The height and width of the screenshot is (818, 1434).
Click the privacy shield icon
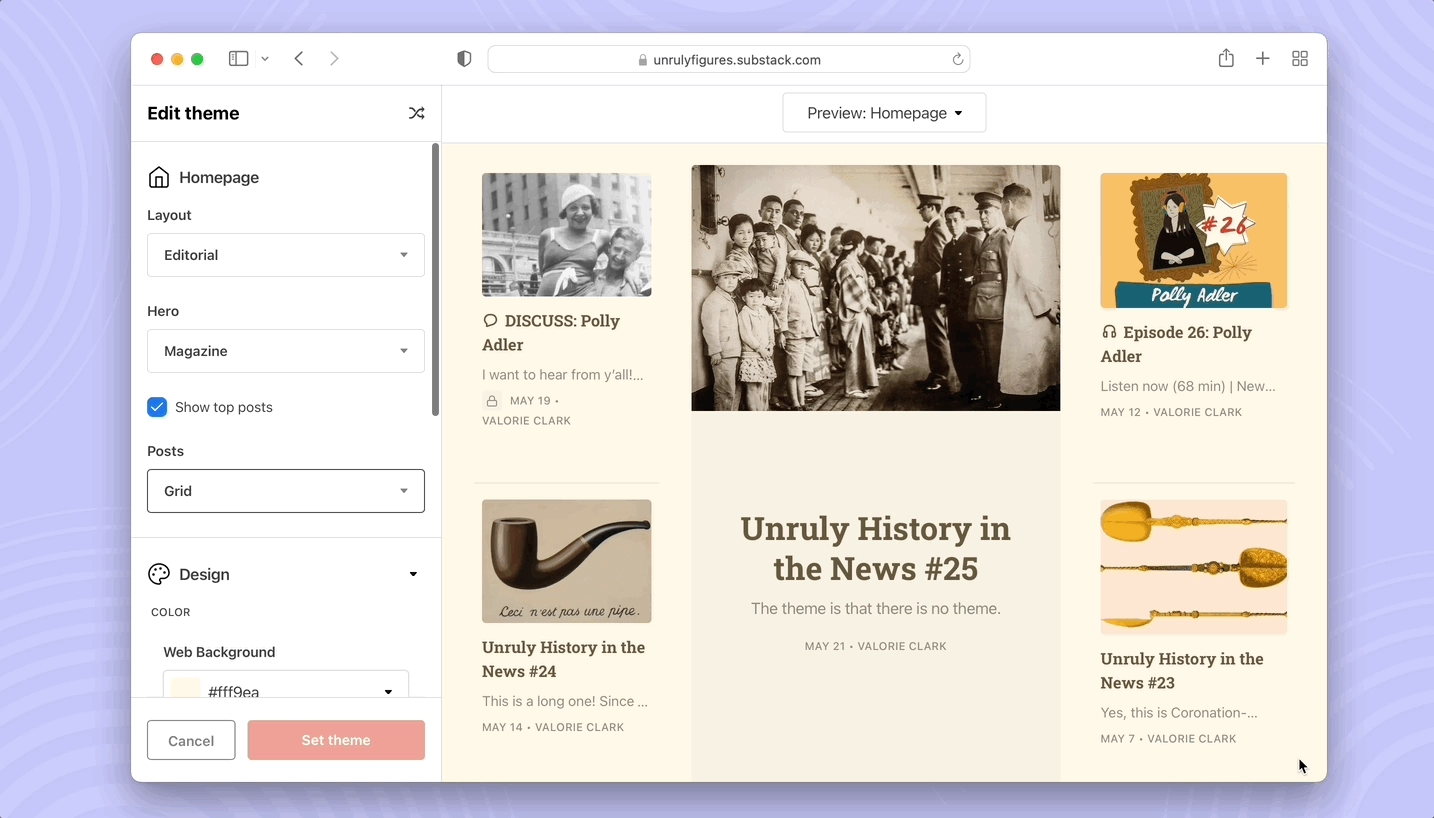(464, 59)
